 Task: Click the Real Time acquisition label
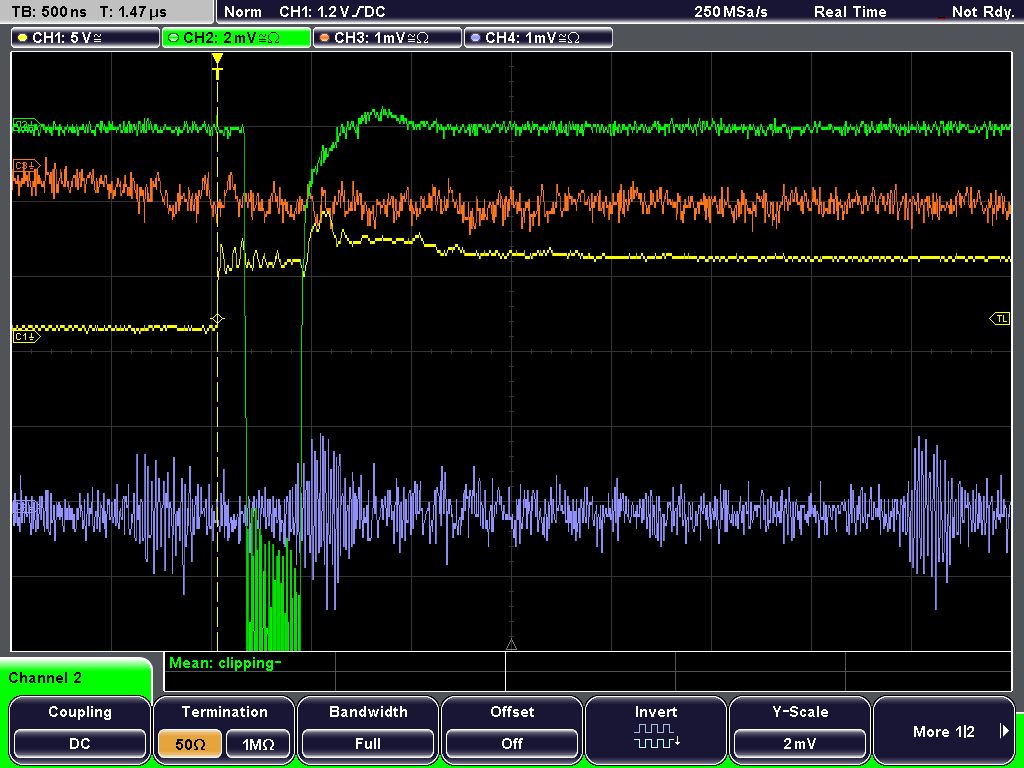[x=850, y=12]
